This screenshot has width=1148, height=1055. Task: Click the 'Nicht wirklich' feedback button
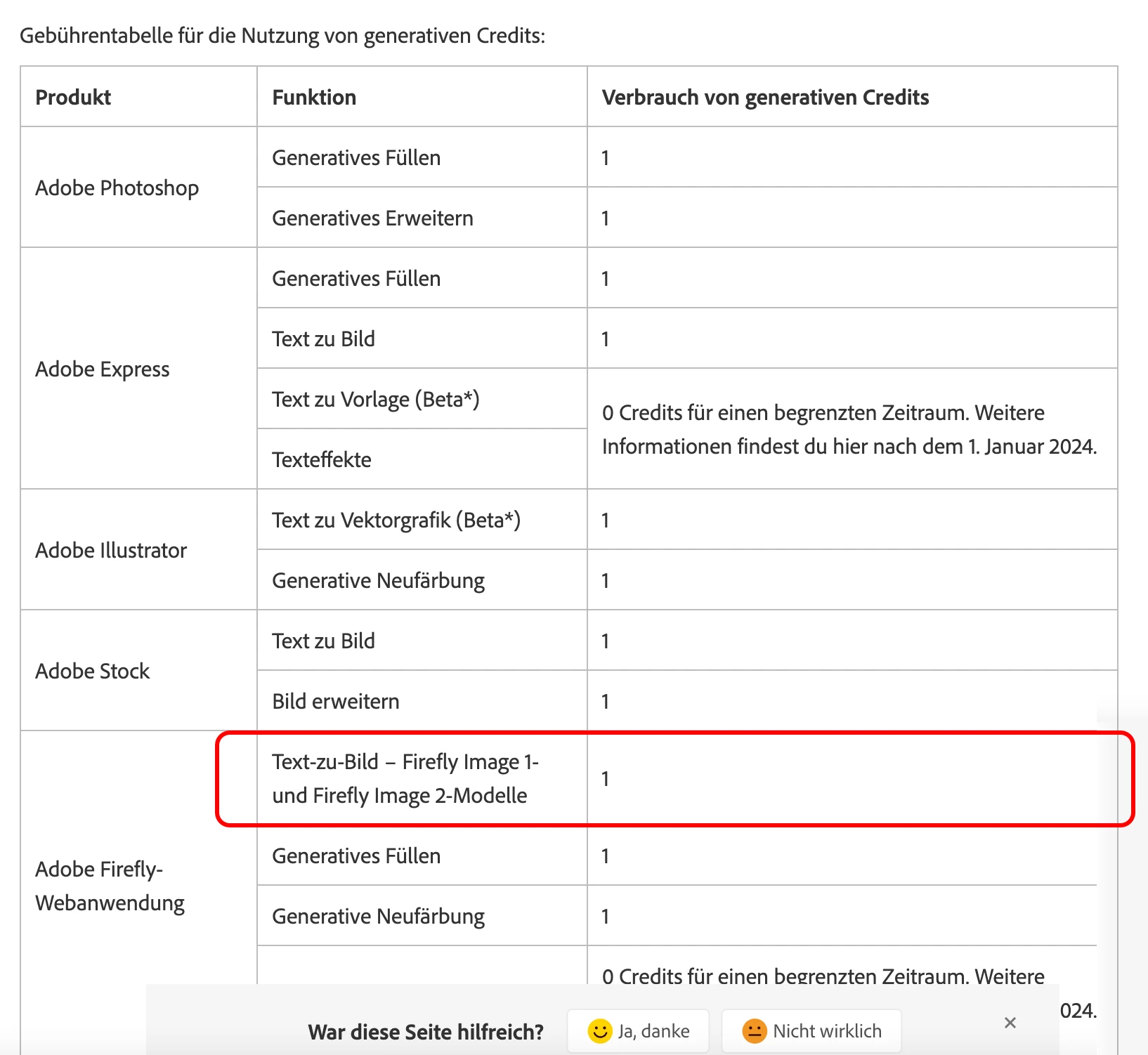coord(811,1030)
